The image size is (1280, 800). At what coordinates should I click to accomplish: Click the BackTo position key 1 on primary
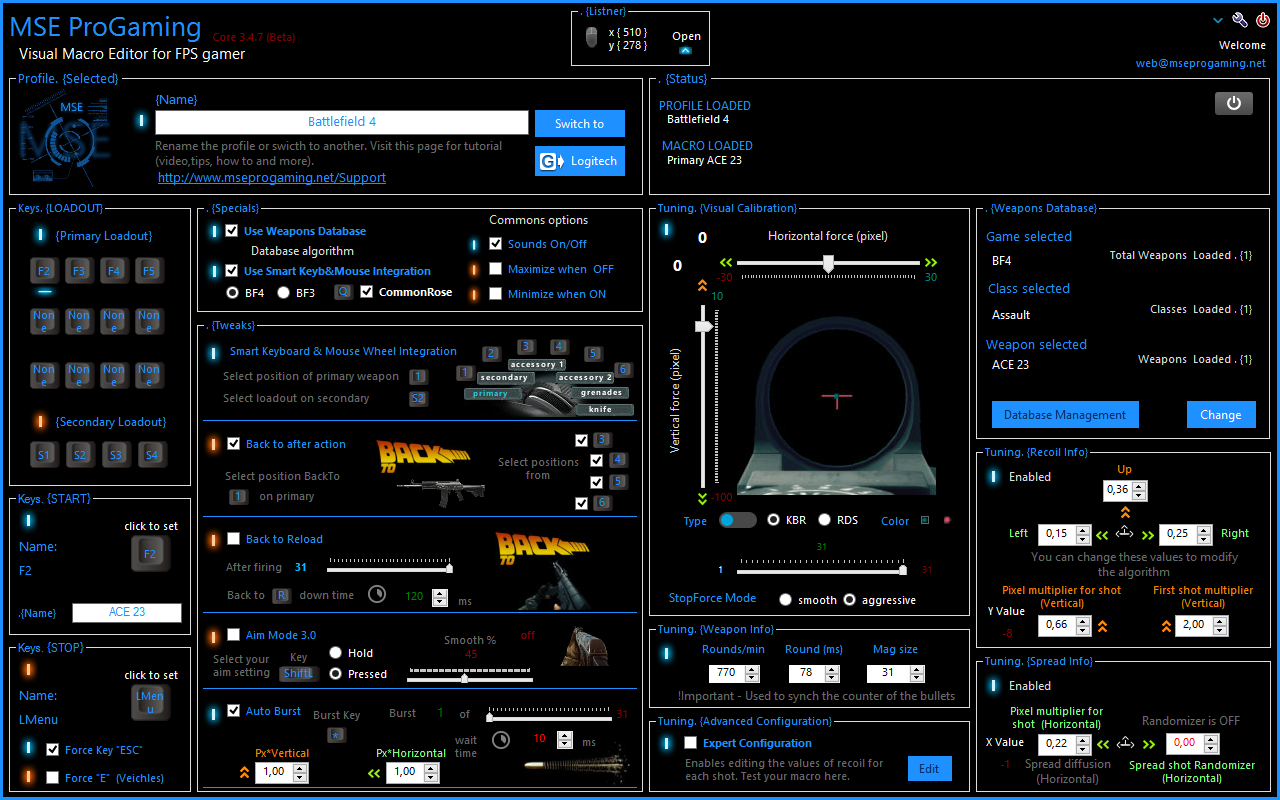pyautogui.click(x=238, y=496)
